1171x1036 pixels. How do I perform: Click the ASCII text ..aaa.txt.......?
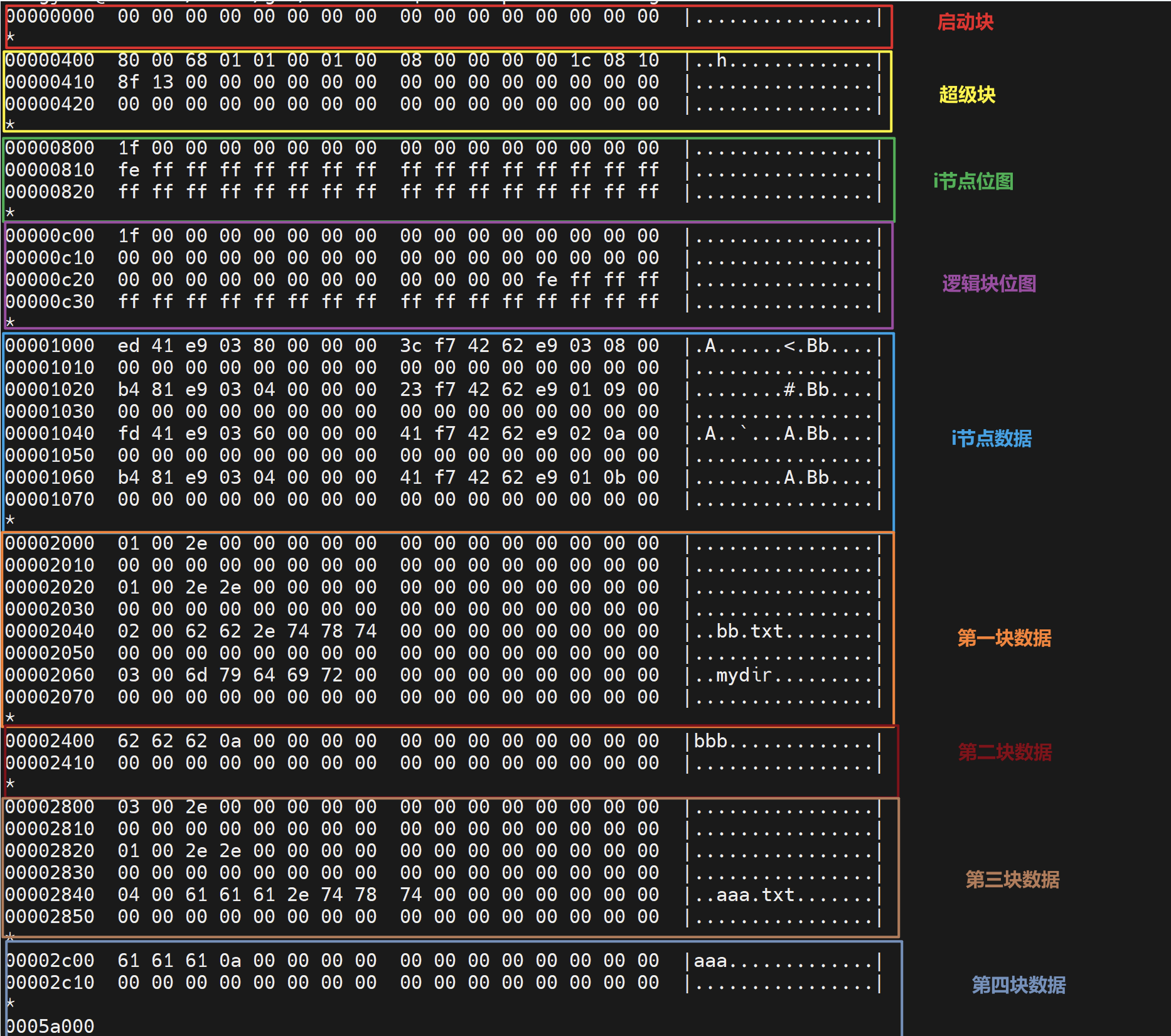coord(745,895)
